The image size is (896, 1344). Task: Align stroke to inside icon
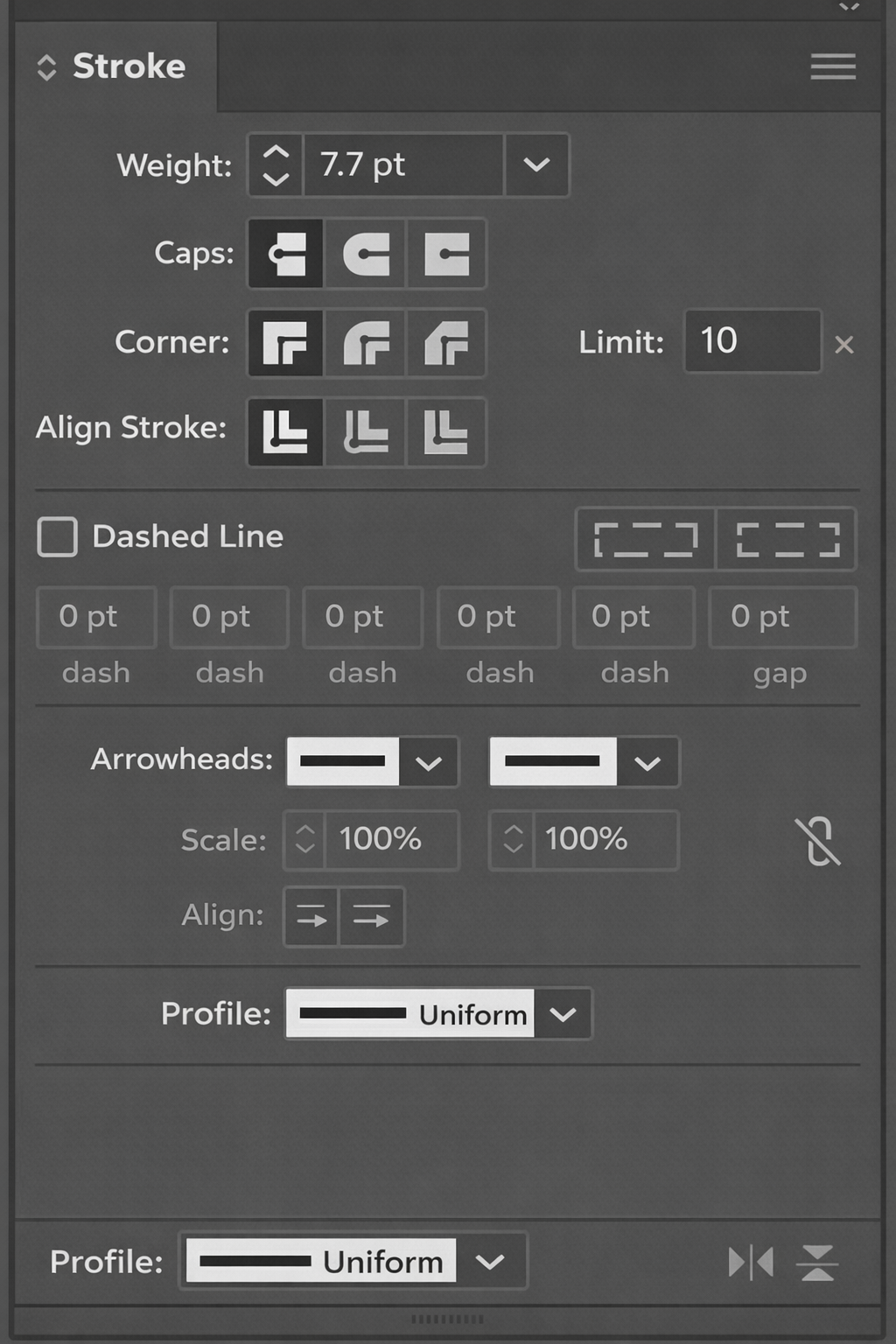tap(366, 431)
